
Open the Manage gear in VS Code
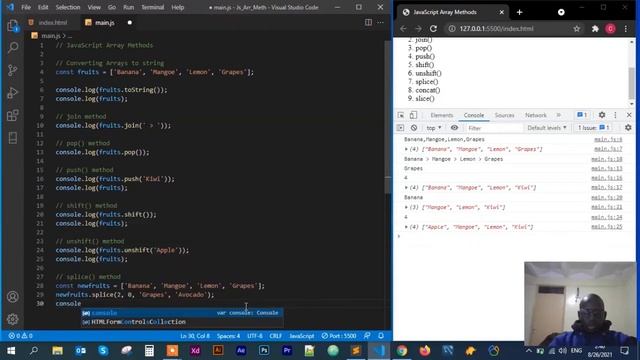click(13, 319)
